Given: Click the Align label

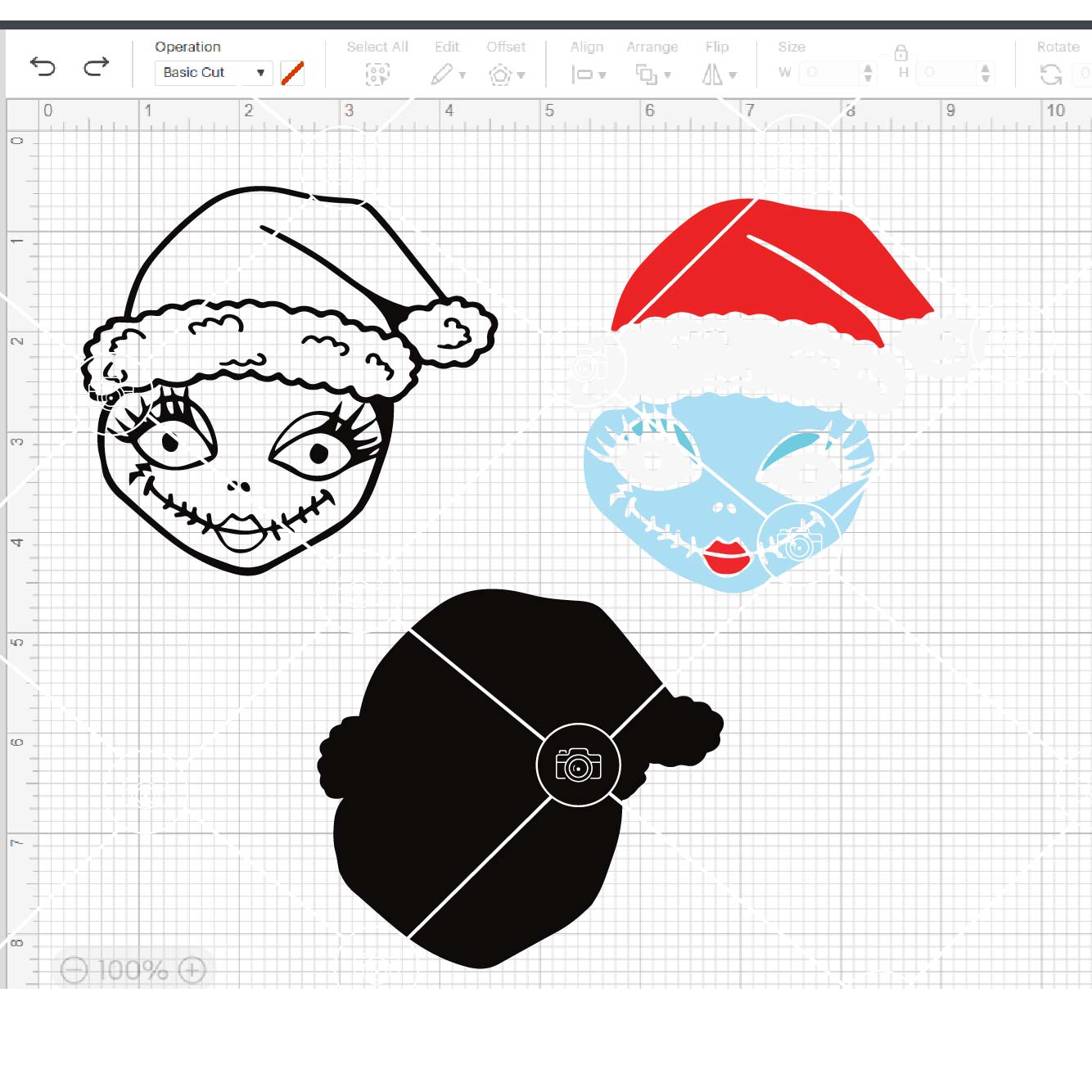Looking at the screenshot, I should (x=587, y=47).
